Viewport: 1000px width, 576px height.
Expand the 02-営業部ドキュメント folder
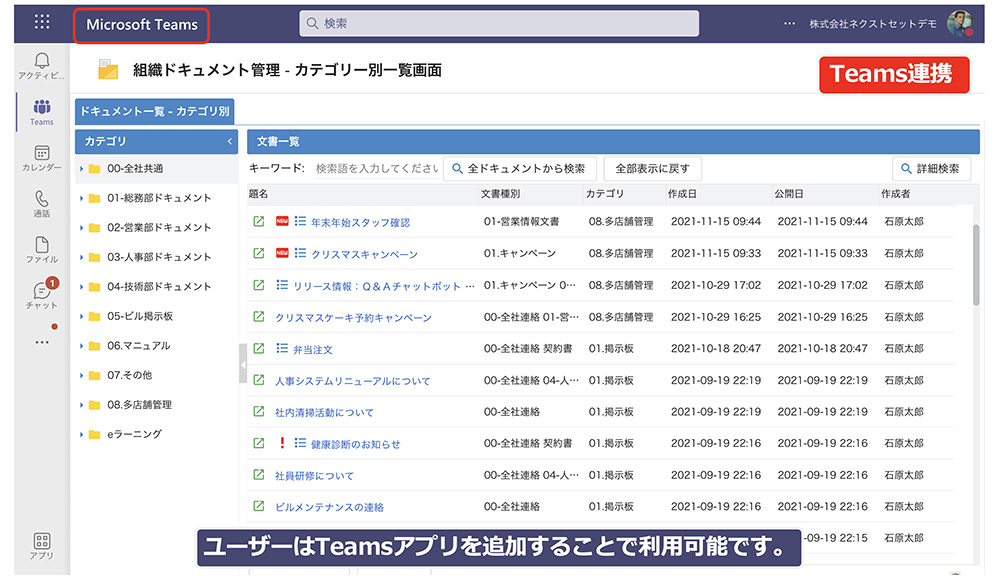coord(82,228)
